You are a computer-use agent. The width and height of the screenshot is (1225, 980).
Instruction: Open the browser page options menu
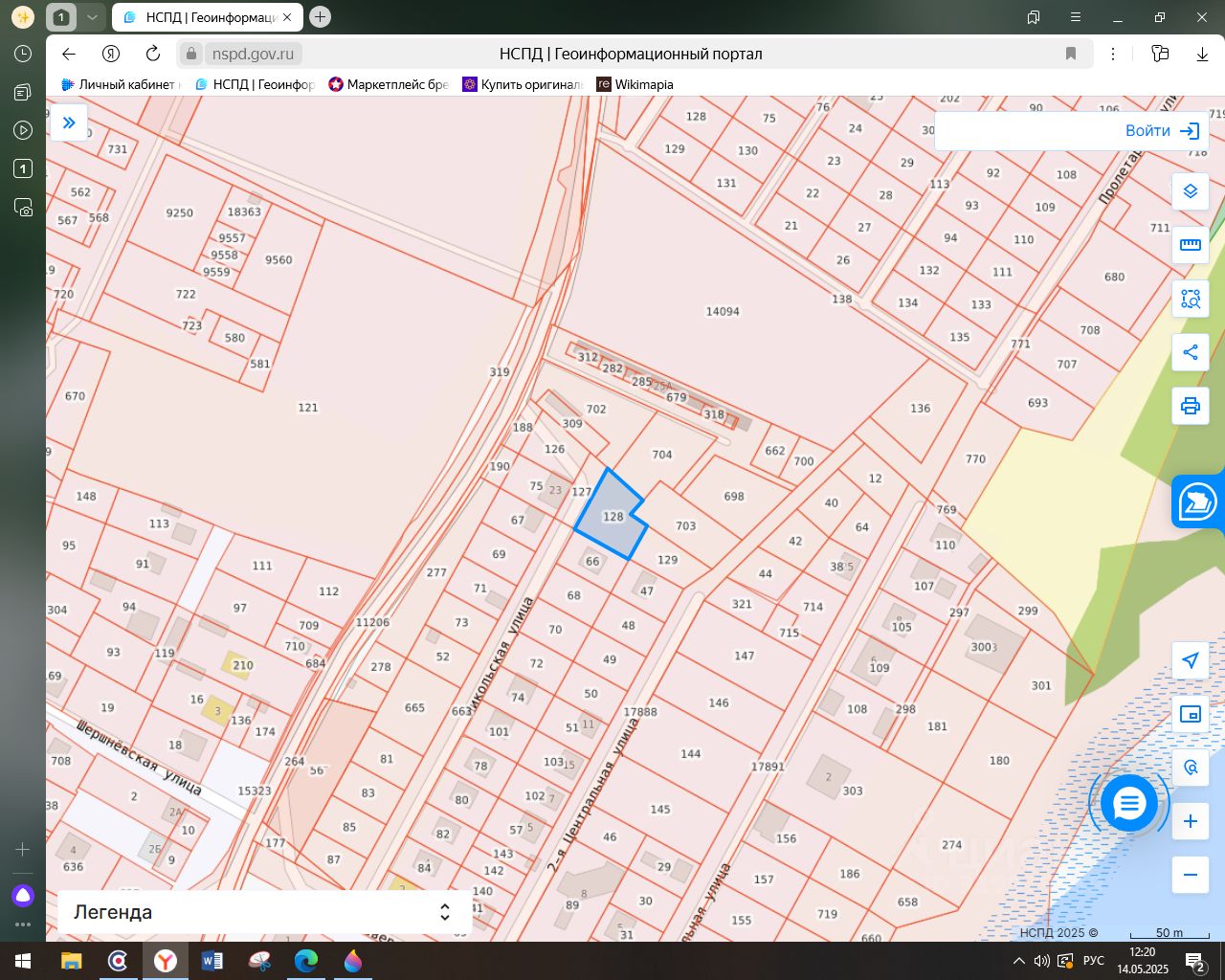[1113, 54]
